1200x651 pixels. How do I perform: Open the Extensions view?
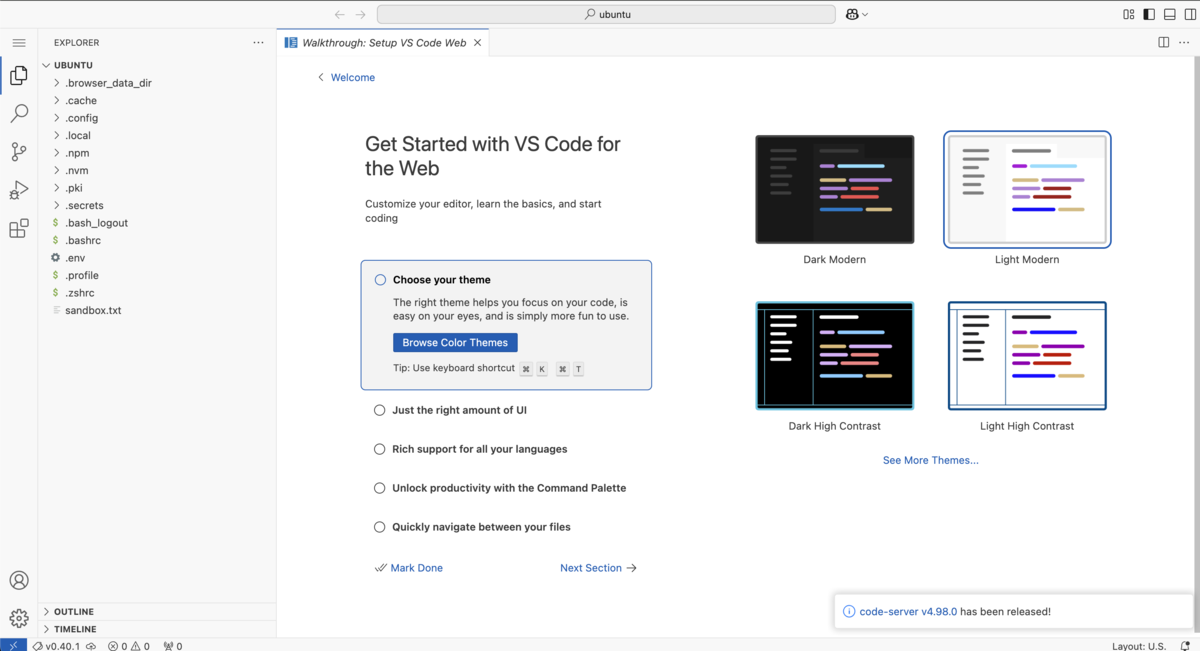tap(19, 229)
